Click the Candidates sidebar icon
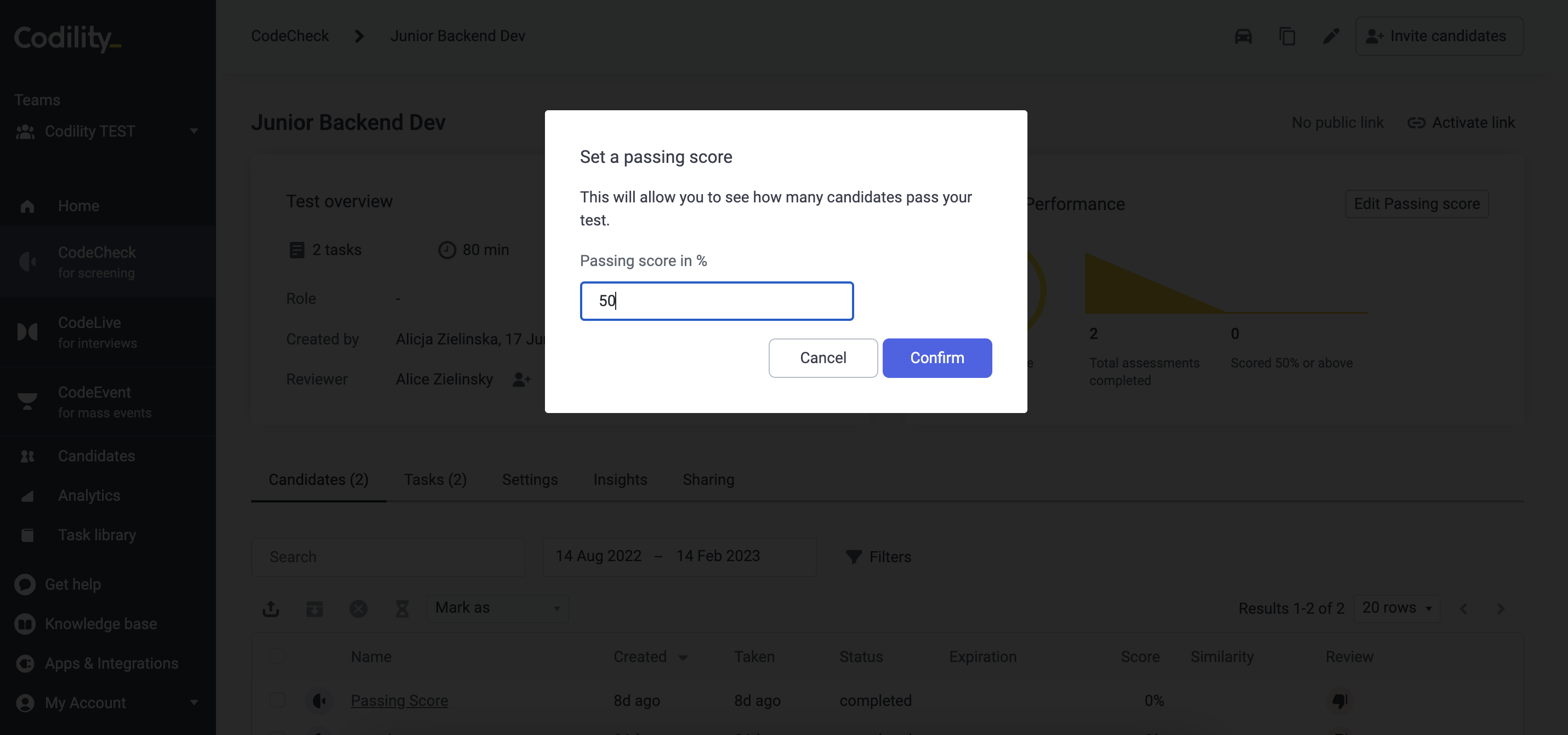The height and width of the screenshot is (735, 1568). [27, 455]
